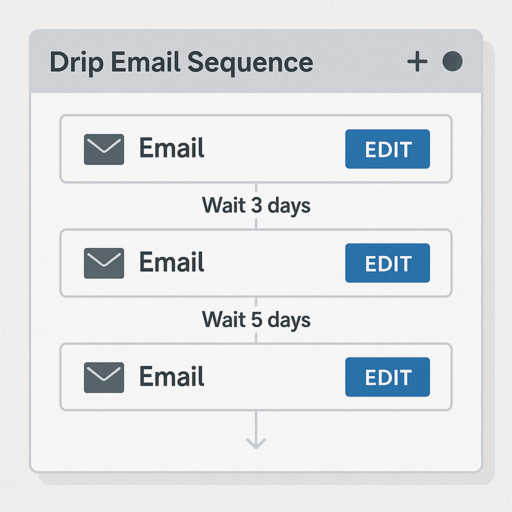
Task: Select the third email's envelope icon
Action: 104,377
